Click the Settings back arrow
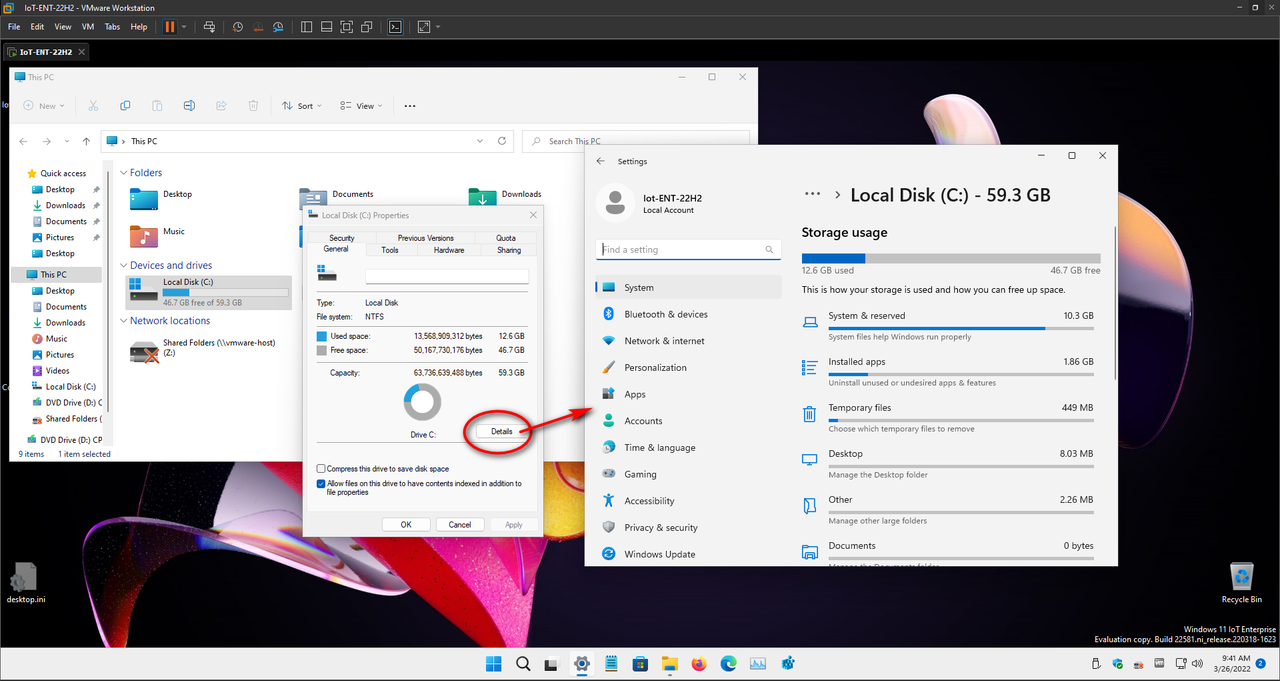1280x681 pixels. [x=600, y=161]
